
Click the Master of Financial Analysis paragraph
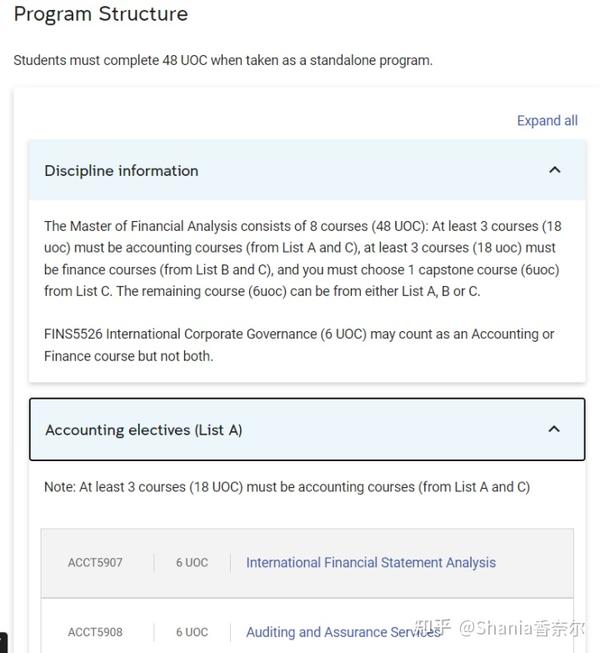pyautogui.click(x=303, y=259)
